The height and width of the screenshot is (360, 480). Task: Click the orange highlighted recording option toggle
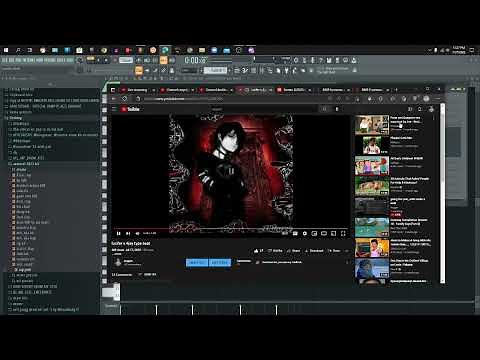coord(163,60)
